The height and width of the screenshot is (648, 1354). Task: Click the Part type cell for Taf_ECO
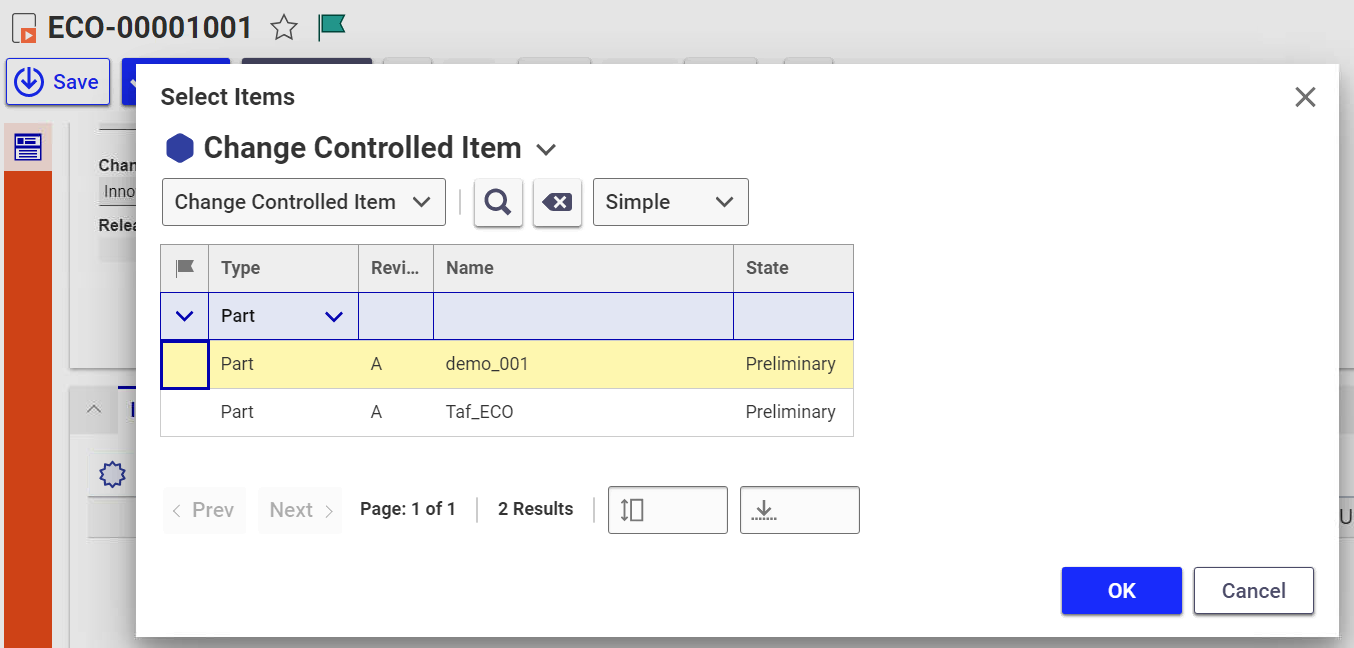coord(284,412)
